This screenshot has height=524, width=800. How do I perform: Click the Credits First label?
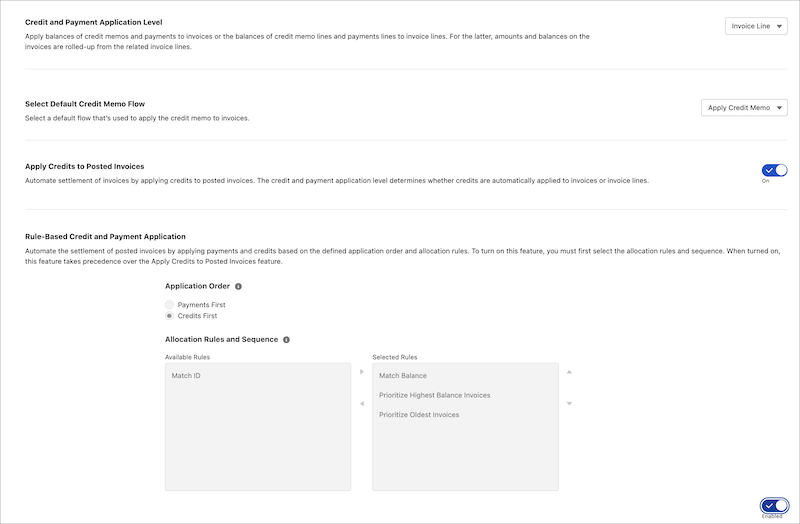[197, 316]
